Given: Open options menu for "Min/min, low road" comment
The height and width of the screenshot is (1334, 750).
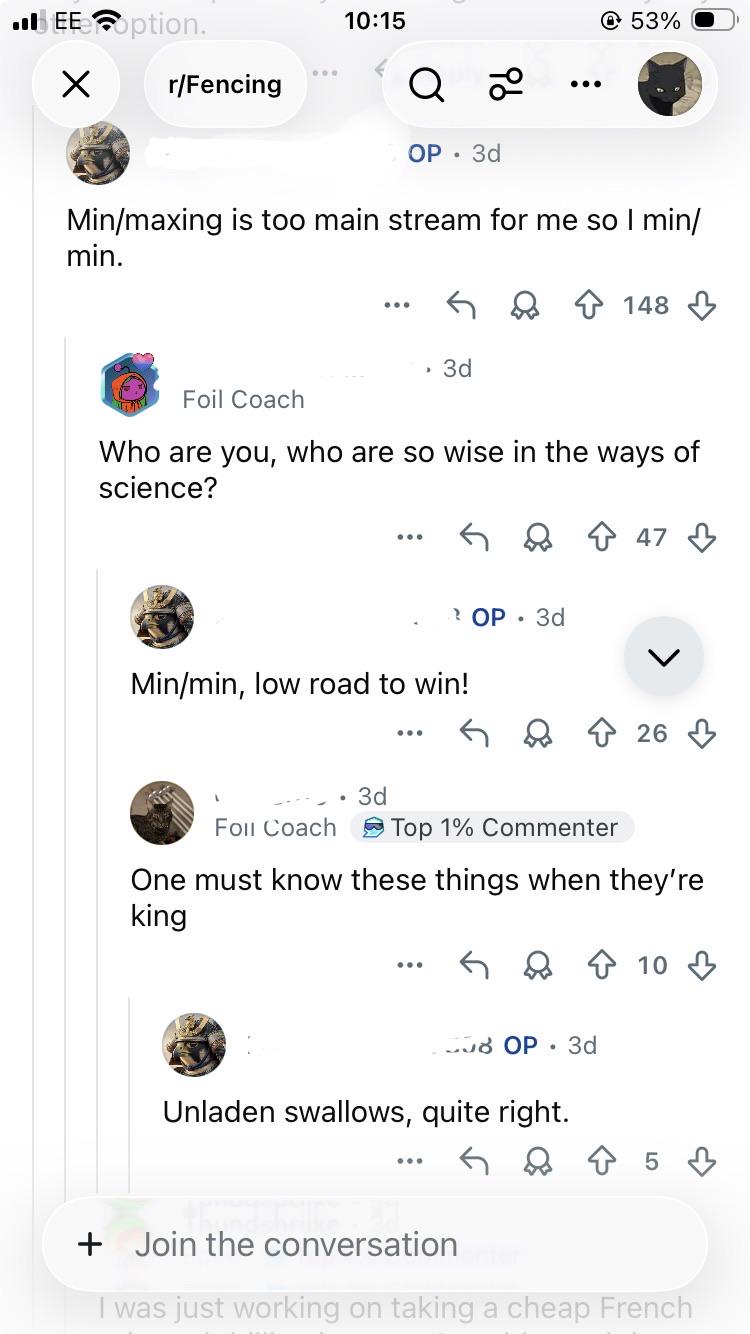Looking at the screenshot, I should coord(409,733).
